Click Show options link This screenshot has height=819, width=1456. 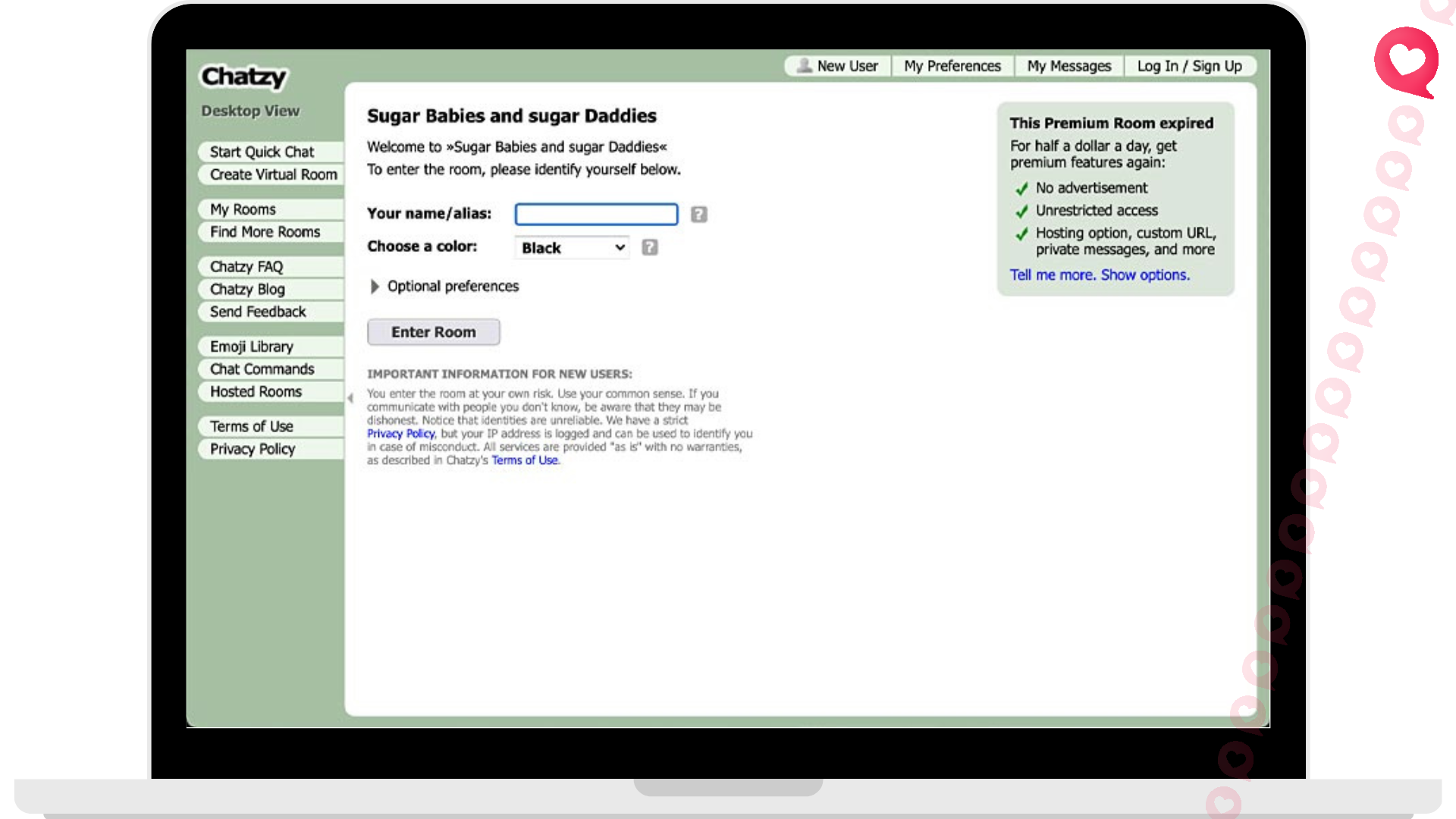point(1145,275)
